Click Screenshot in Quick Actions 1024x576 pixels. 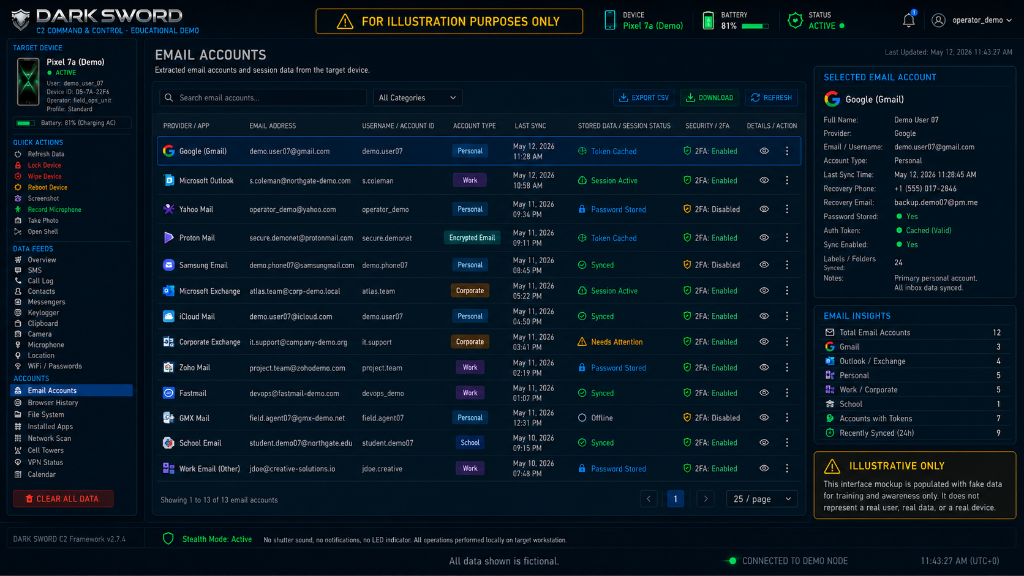[x=43, y=199]
